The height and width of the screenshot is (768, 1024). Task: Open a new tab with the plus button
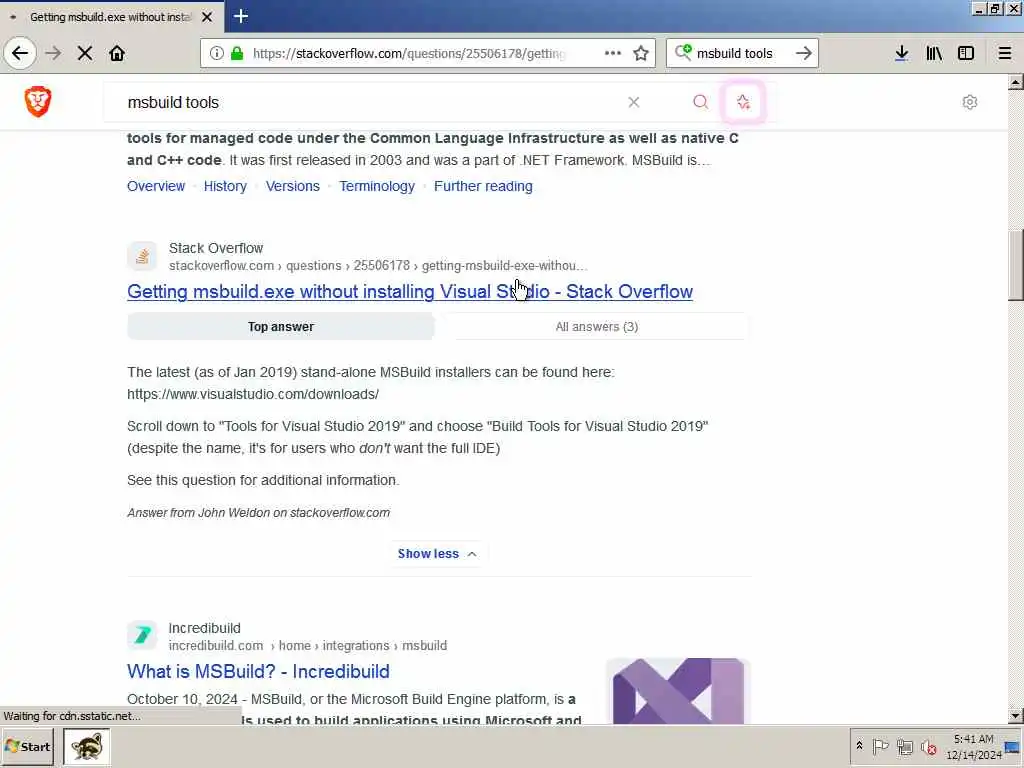pos(241,16)
